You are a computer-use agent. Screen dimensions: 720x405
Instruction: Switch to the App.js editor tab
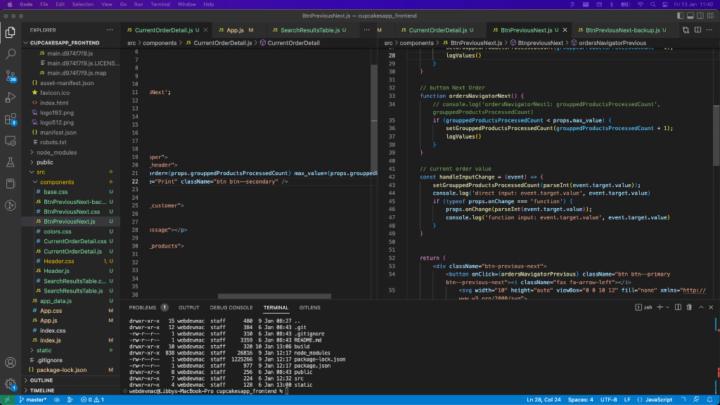(233, 30)
